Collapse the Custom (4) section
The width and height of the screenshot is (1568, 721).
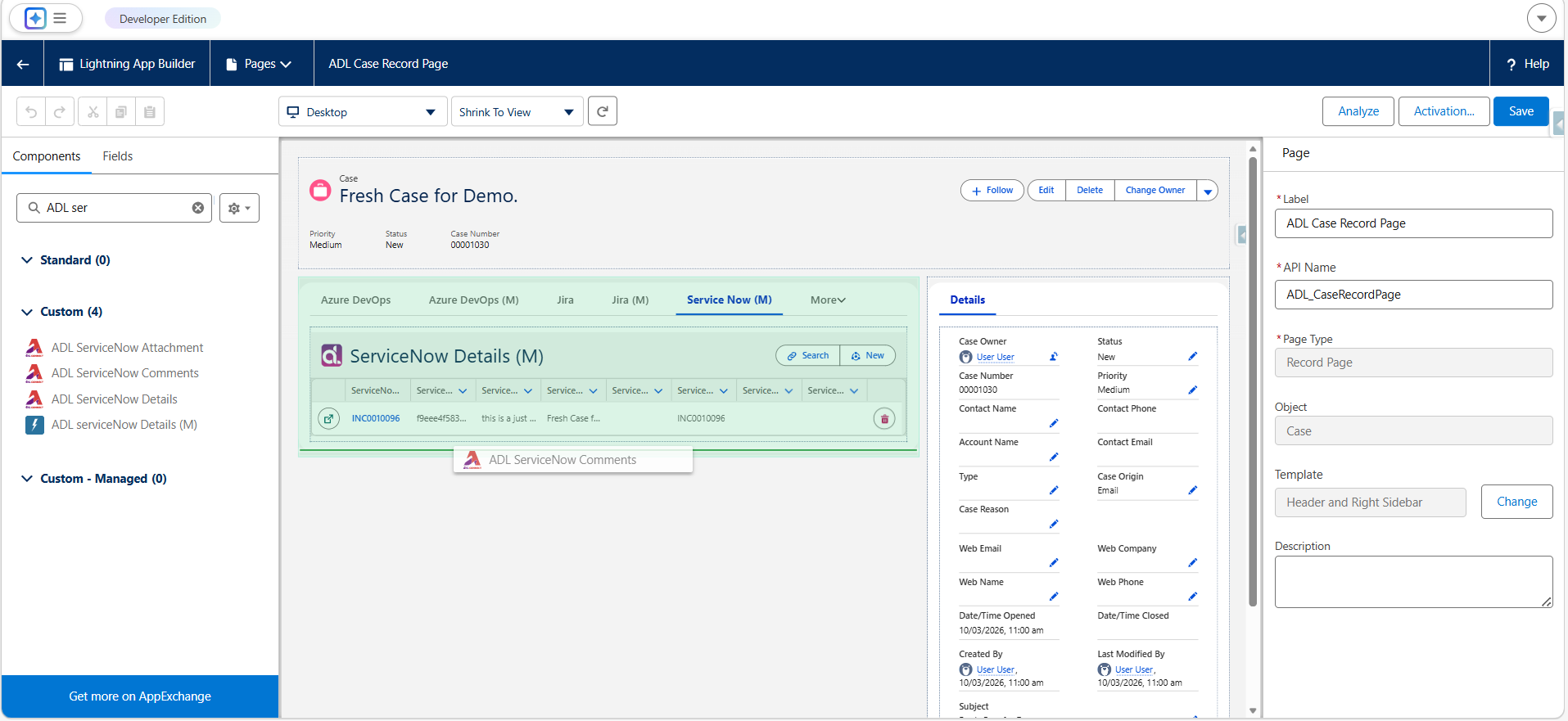[27, 312]
